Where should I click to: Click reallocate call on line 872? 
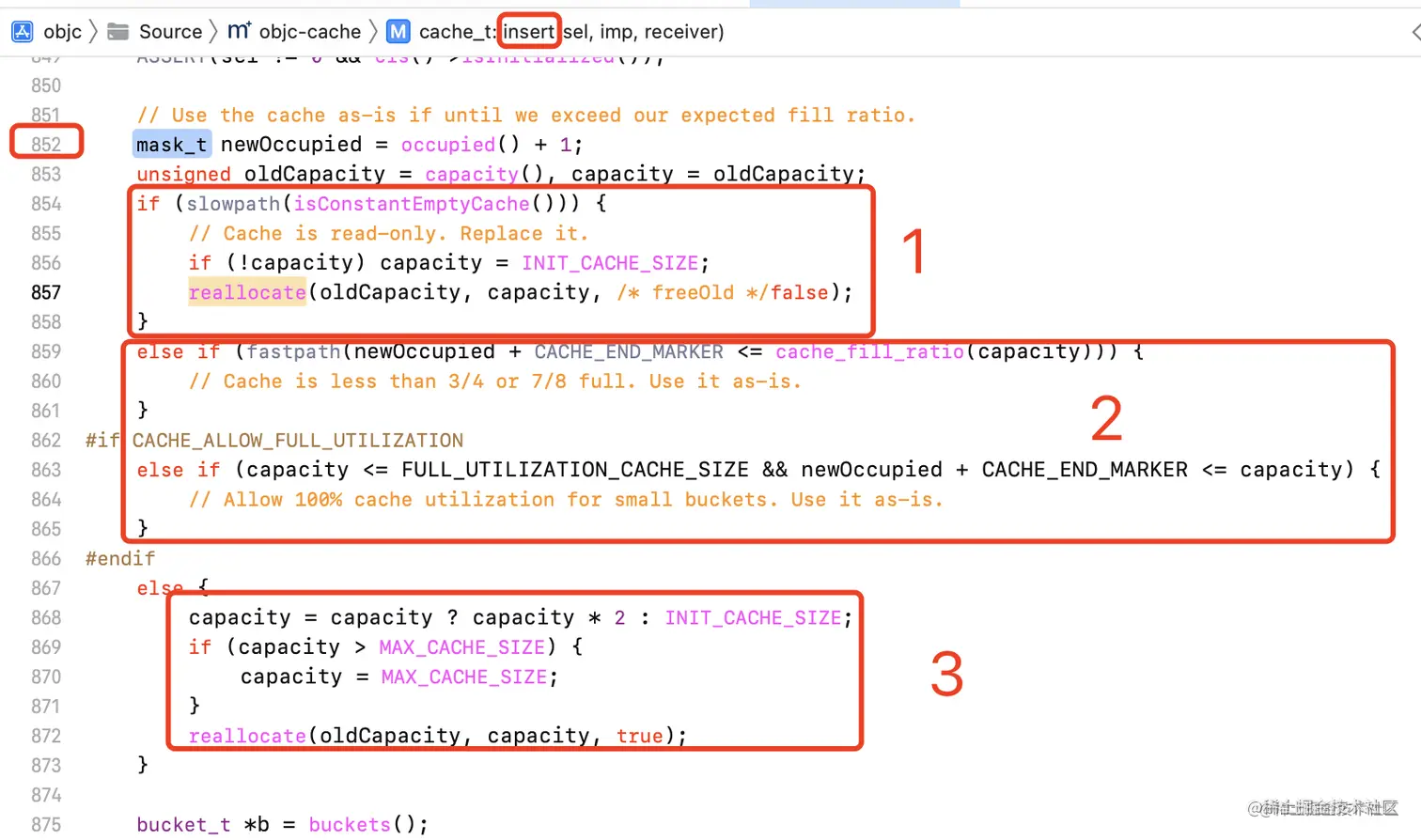point(247,737)
